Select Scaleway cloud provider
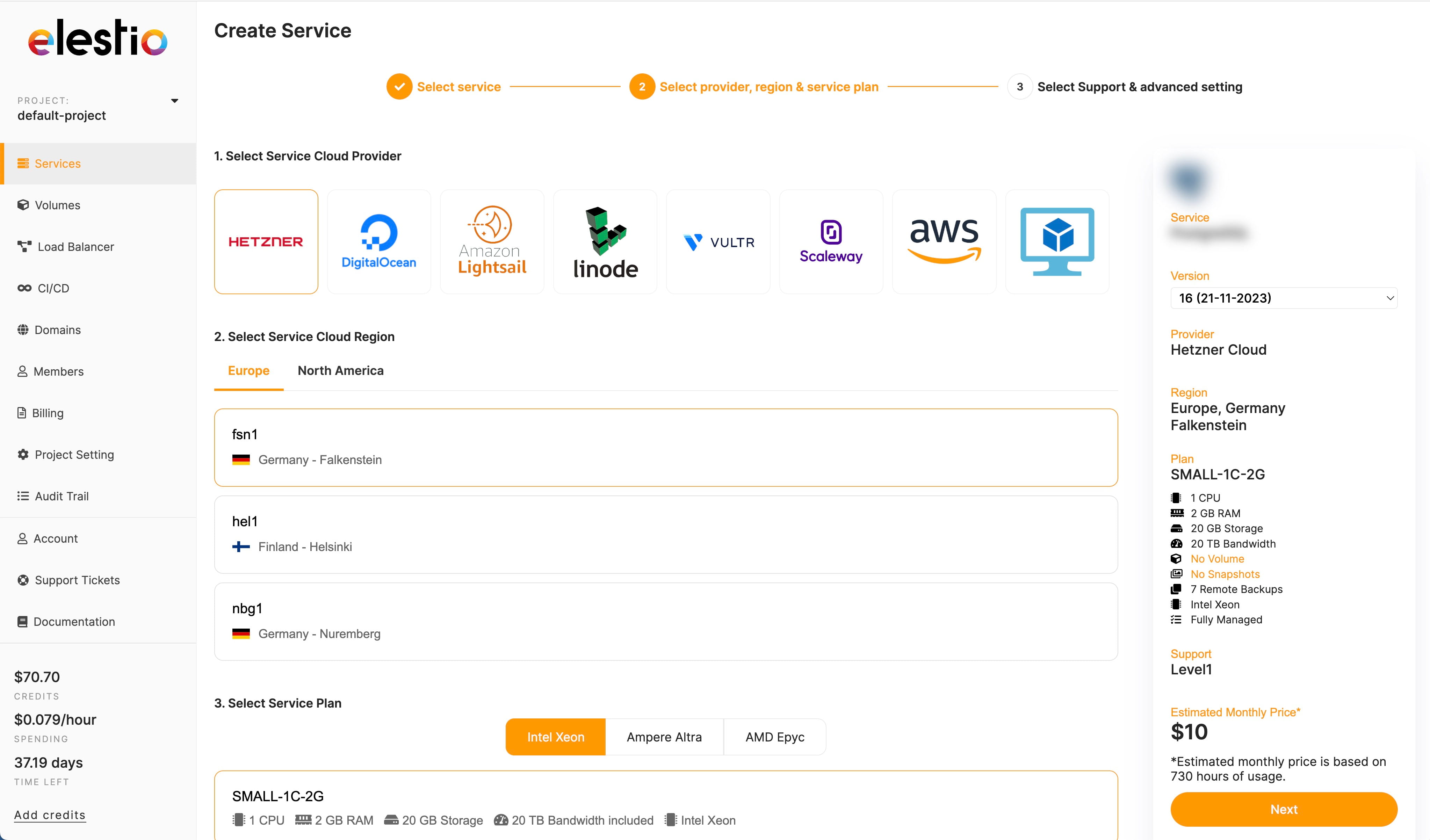Image resolution: width=1430 pixels, height=840 pixels. click(x=831, y=241)
